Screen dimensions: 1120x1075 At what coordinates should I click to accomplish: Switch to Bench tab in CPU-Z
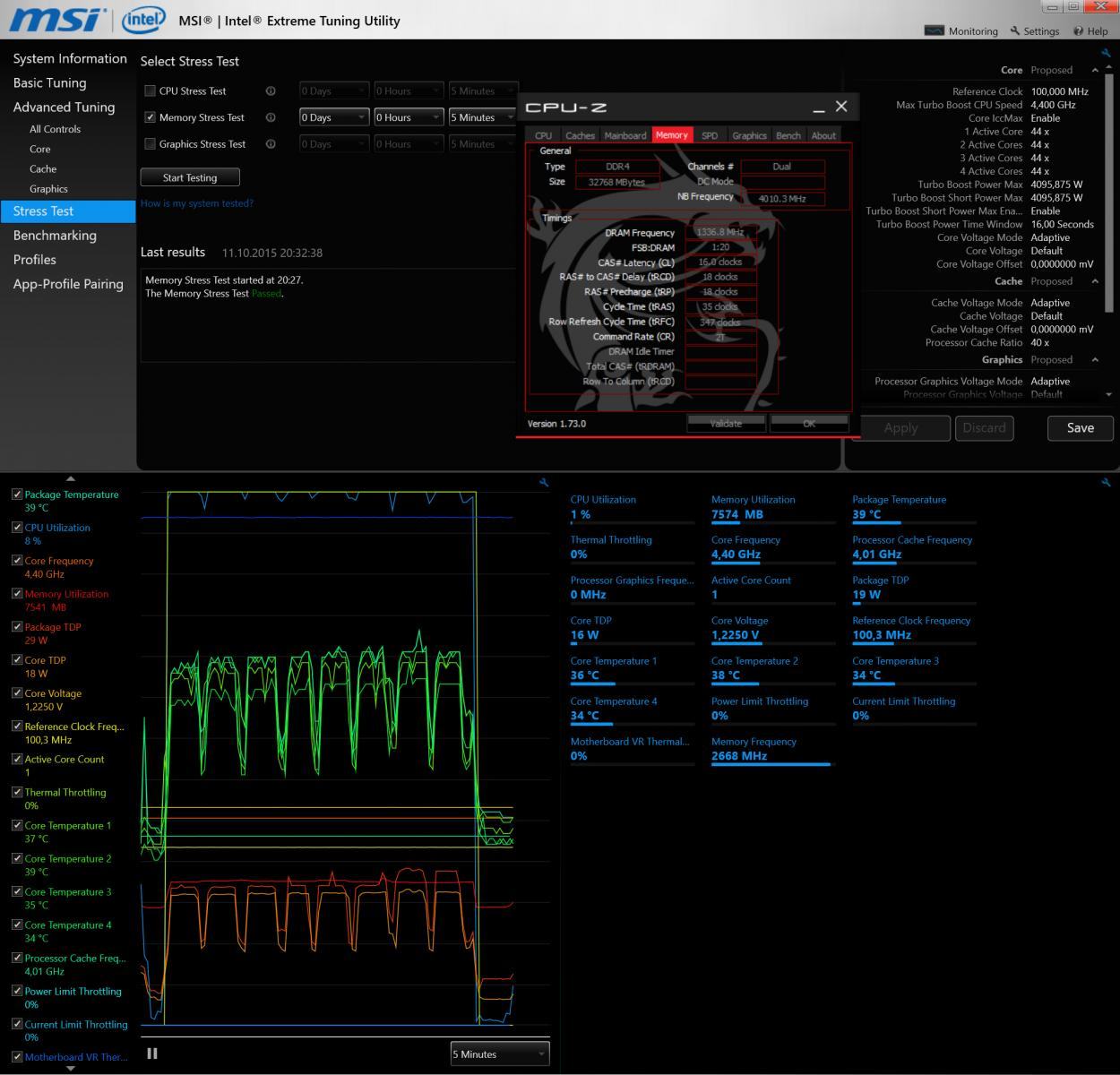(x=788, y=135)
